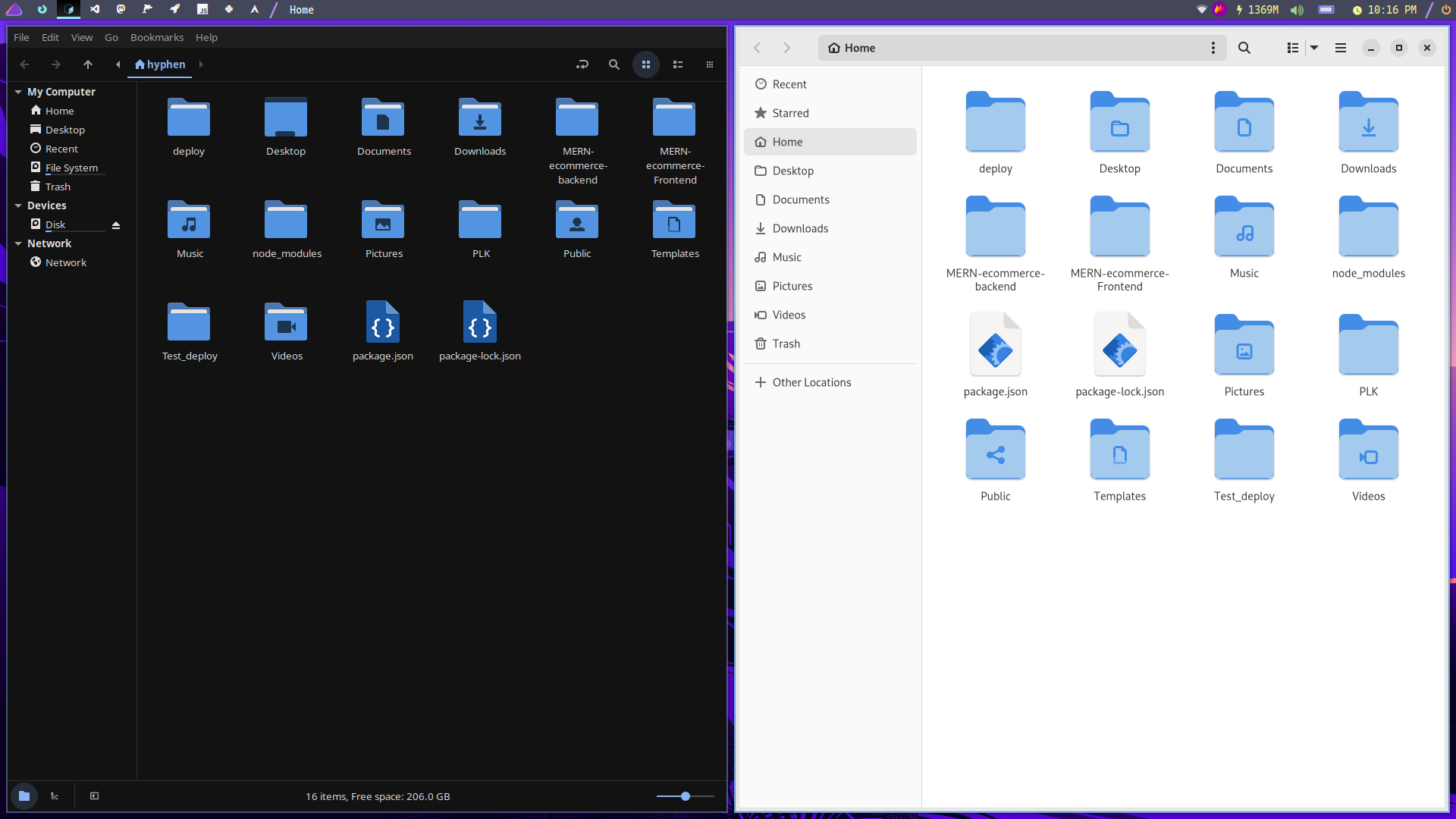Open Nautilus hamburger menu
The width and height of the screenshot is (1456, 819).
(1341, 48)
